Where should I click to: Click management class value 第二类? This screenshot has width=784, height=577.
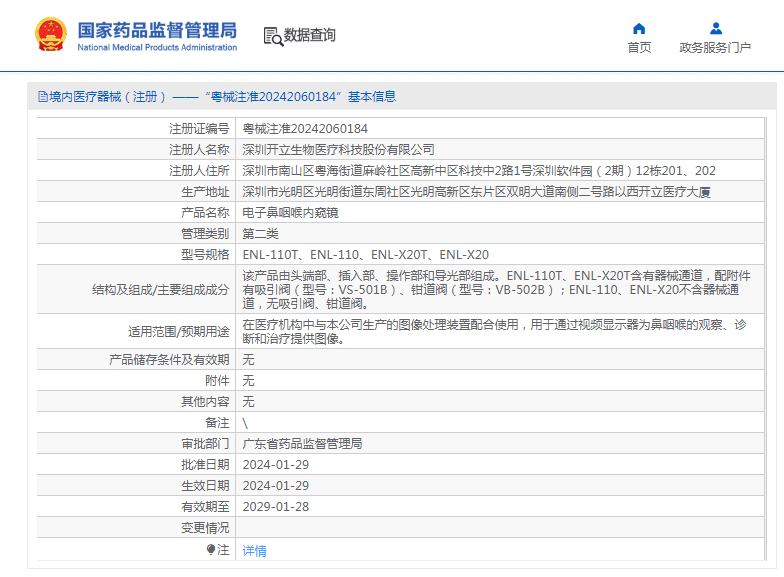click(260, 234)
